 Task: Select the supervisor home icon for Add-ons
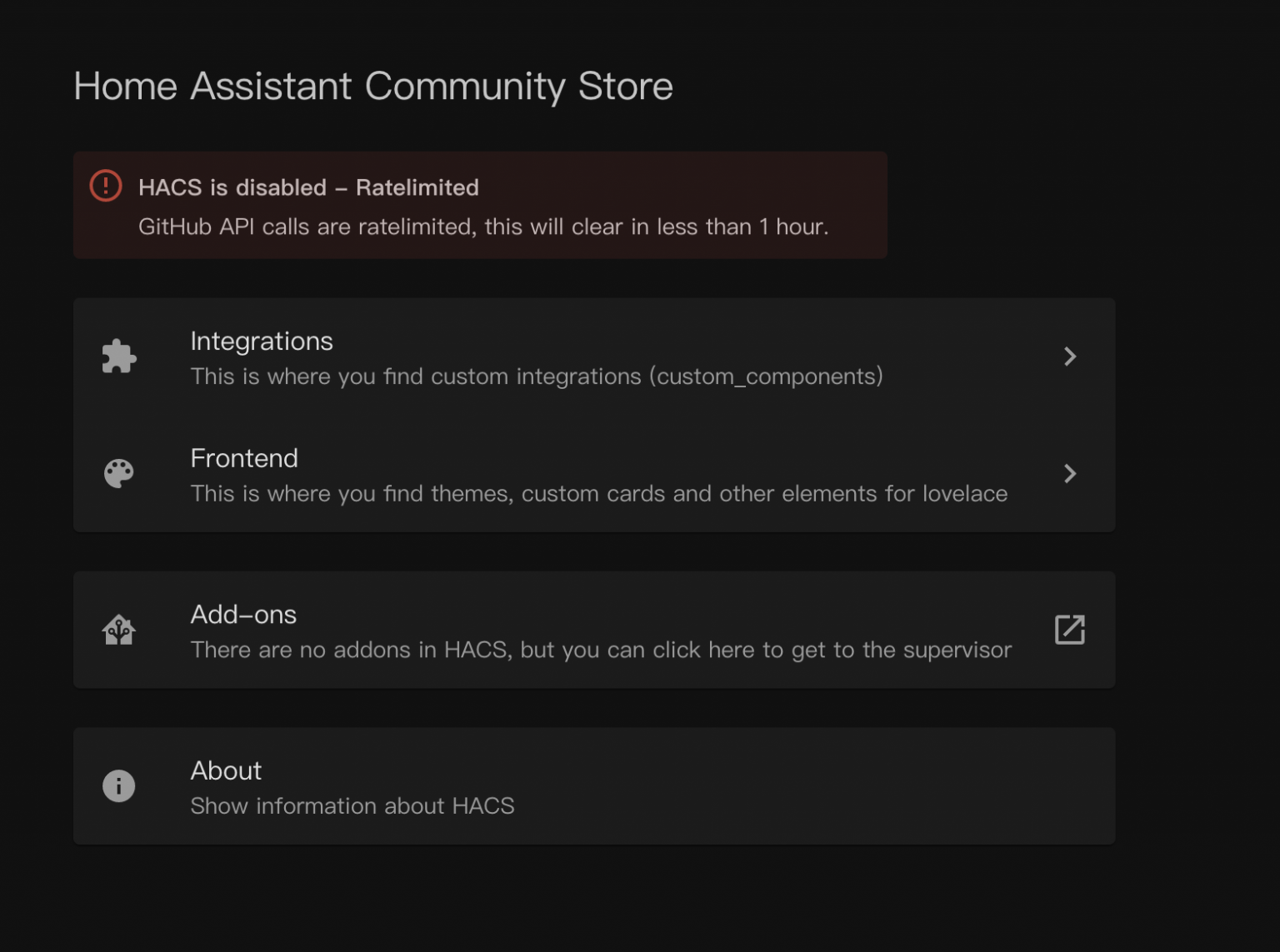pyautogui.click(x=118, y=629)
